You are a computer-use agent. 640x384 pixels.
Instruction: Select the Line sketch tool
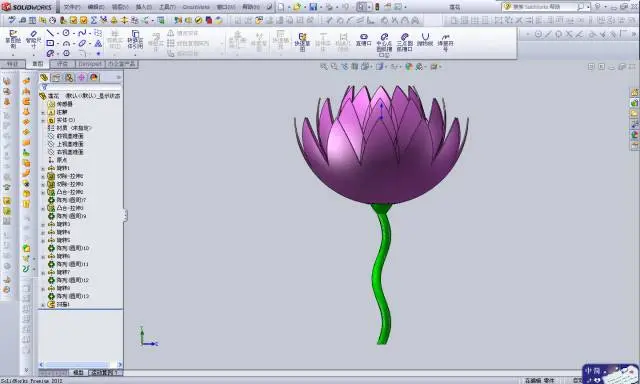pos(50,33)
